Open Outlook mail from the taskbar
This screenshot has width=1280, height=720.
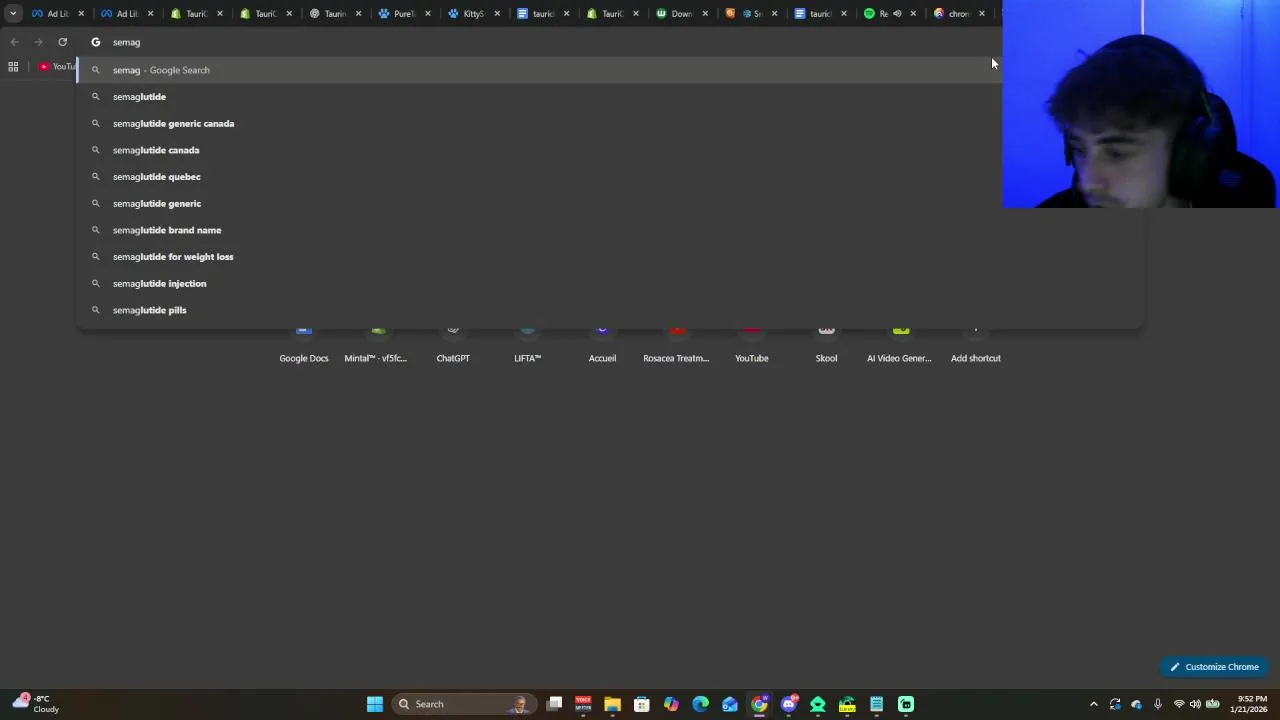(x=730, y=704)
